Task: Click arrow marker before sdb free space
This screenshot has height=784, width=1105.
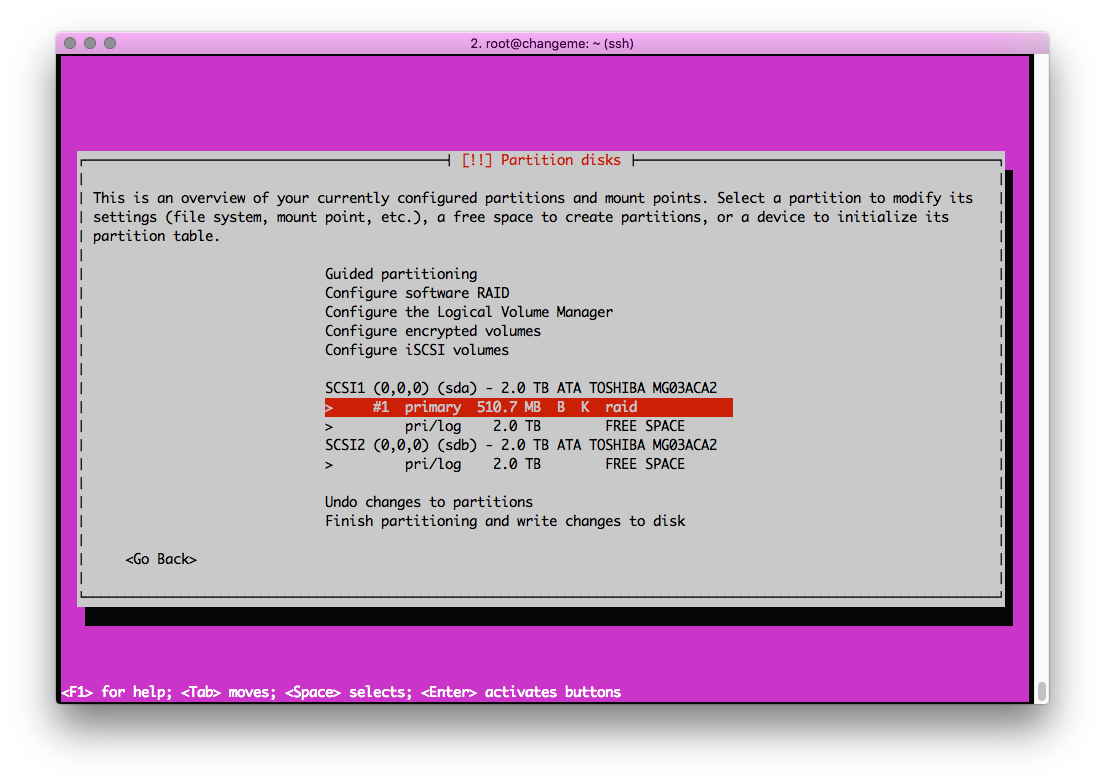Action: click(x=329, y=464)
